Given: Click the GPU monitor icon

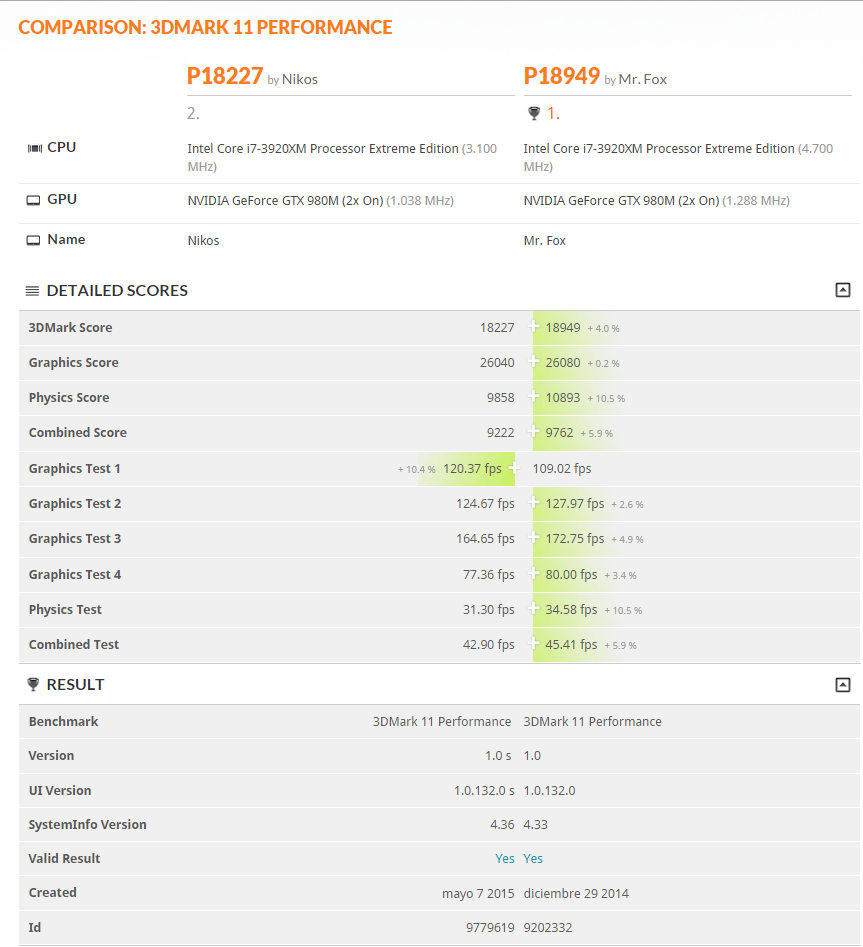Looking at the screenshot, I should (34, 200).
